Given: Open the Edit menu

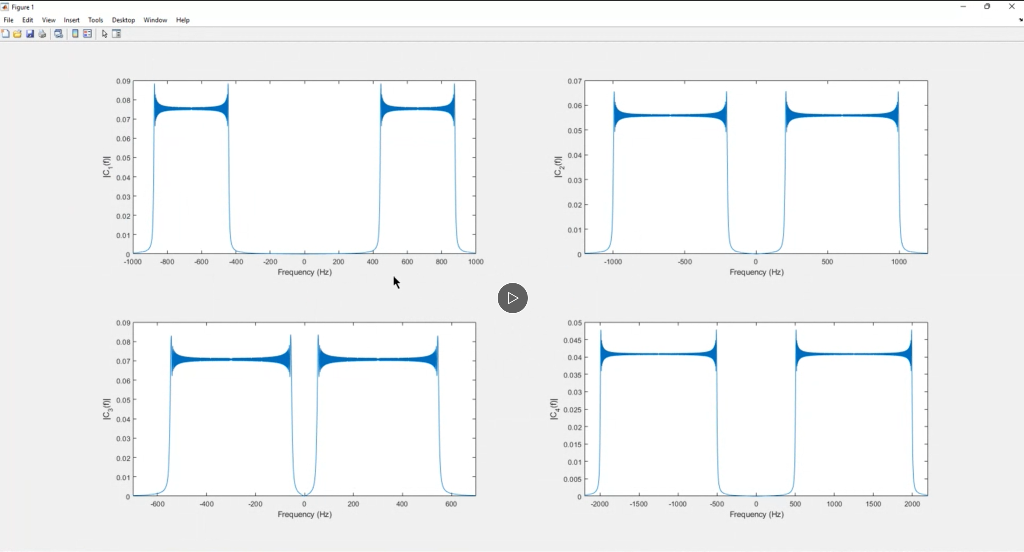Looking at the screenshot, I should tap(27, 20).
